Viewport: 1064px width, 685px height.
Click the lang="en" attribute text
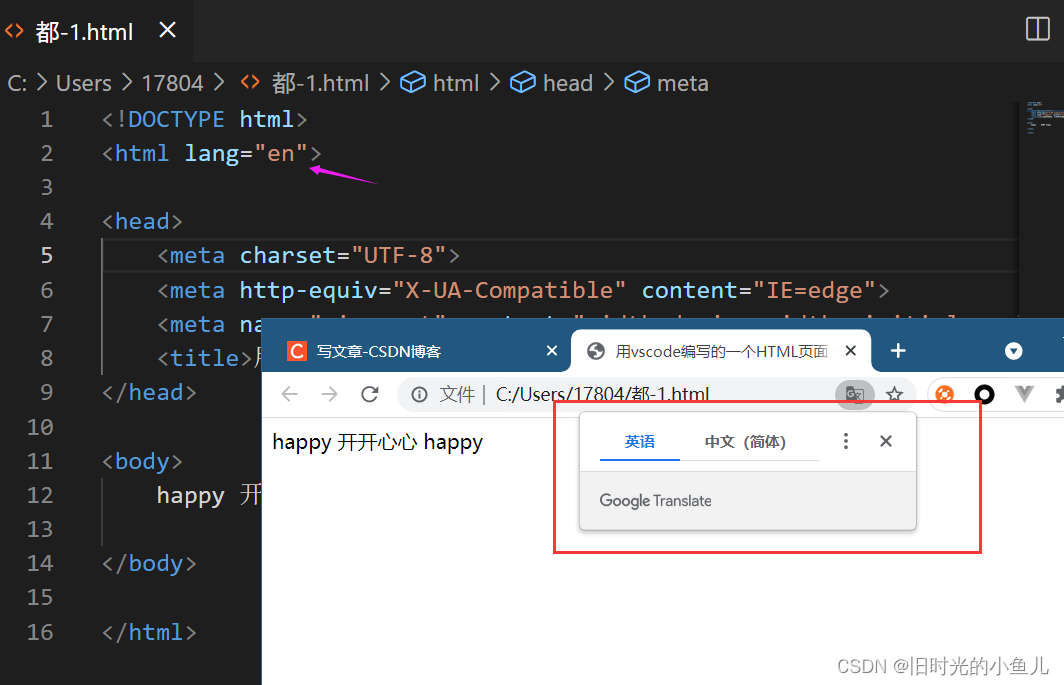[x=246, y=153]
